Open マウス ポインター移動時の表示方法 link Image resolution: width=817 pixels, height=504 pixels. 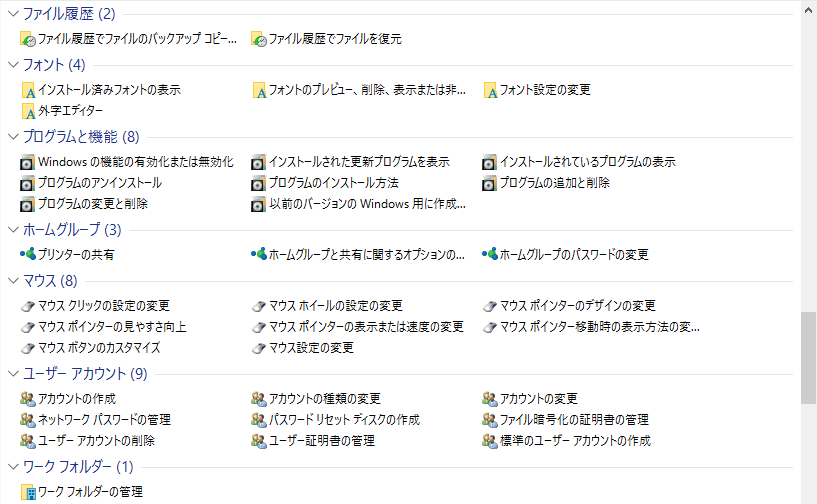point(599,327)
